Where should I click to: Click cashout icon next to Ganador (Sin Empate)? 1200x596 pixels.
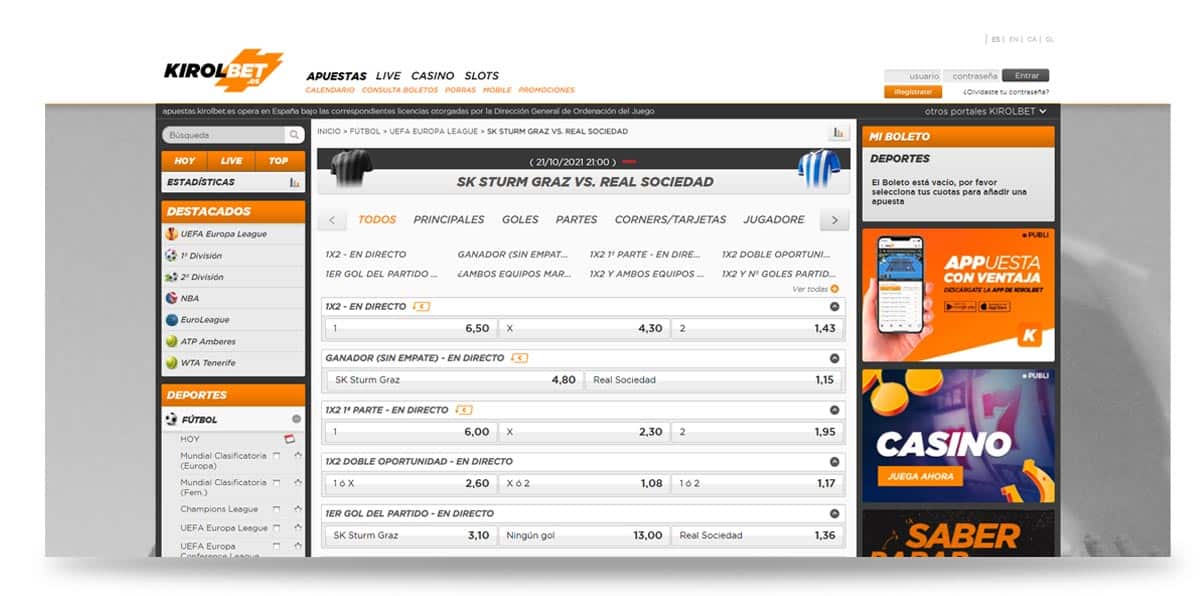tap(518, 357)
